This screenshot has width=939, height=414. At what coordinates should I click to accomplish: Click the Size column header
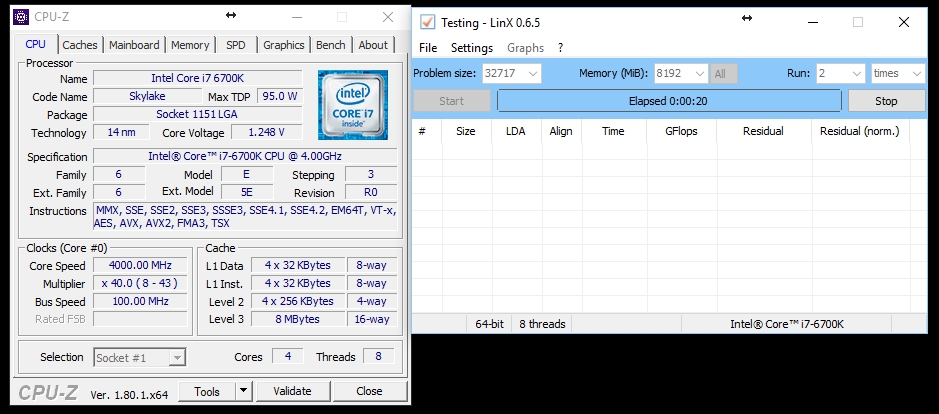466,131
